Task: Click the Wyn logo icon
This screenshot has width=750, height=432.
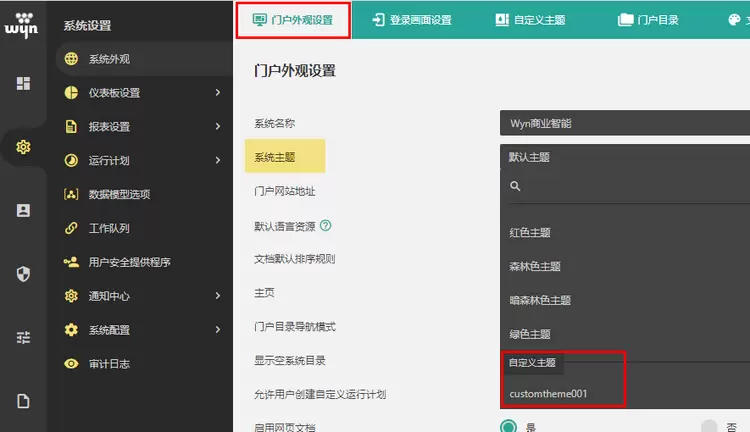Action: point(22,24)
